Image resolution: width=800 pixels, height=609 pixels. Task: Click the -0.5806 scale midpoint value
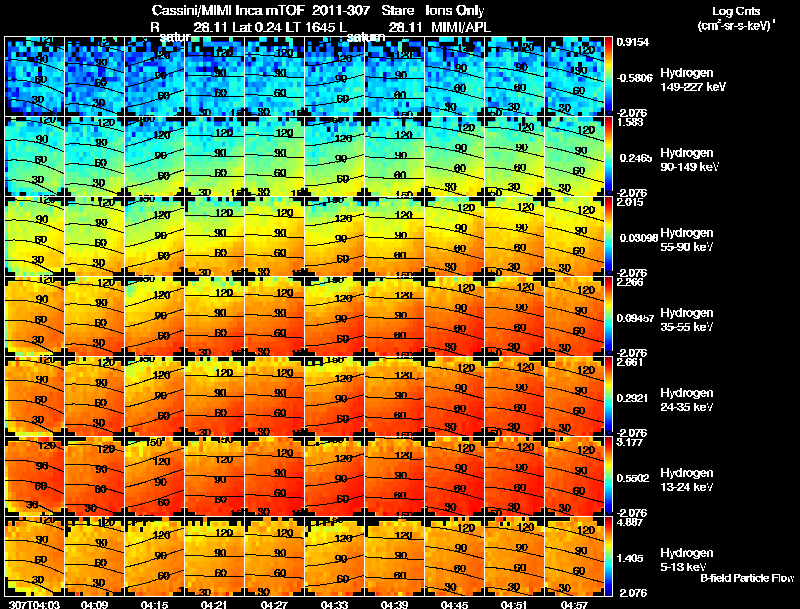[x=634, y=78]
